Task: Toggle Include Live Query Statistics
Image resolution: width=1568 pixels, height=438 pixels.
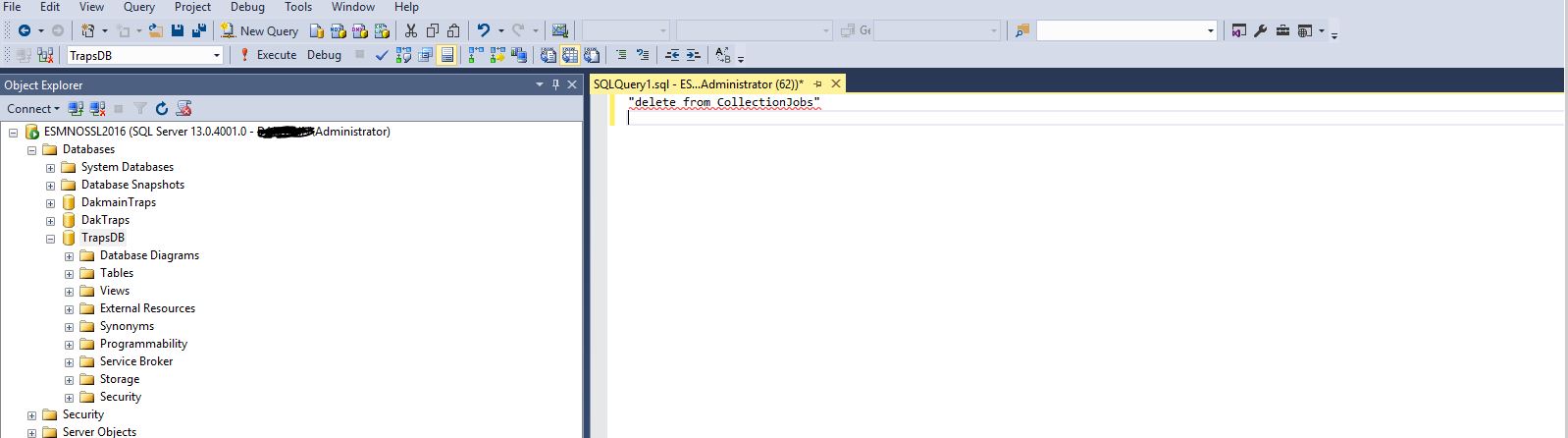Action: click(497, 55)
